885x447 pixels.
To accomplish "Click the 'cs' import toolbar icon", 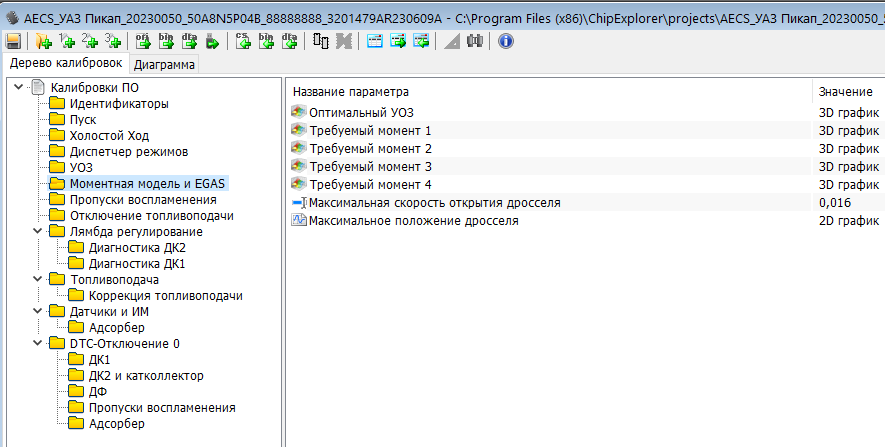I will click(x=243, y=41).
